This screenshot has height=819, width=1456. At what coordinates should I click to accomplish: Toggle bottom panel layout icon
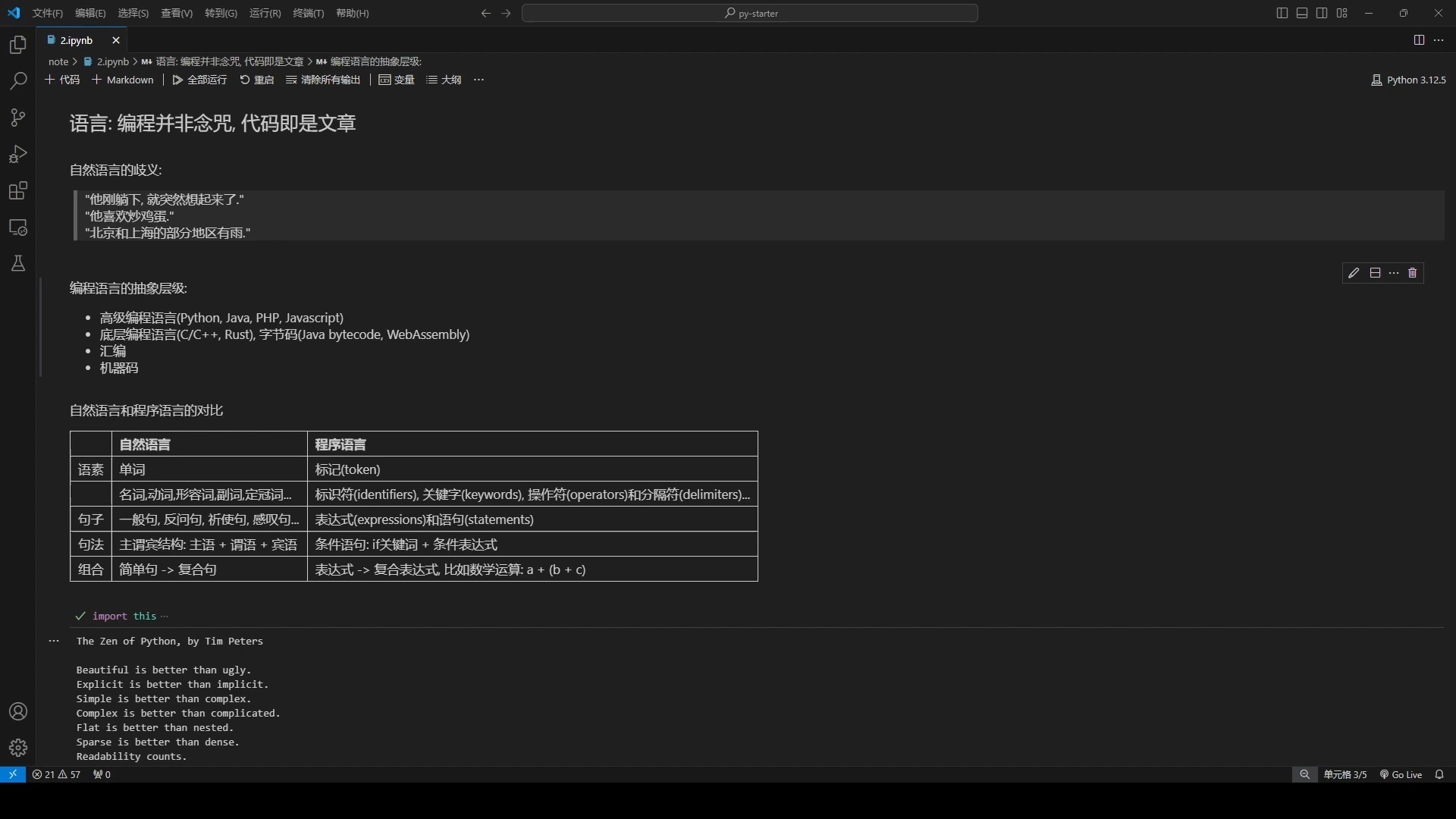[1302, 13]
